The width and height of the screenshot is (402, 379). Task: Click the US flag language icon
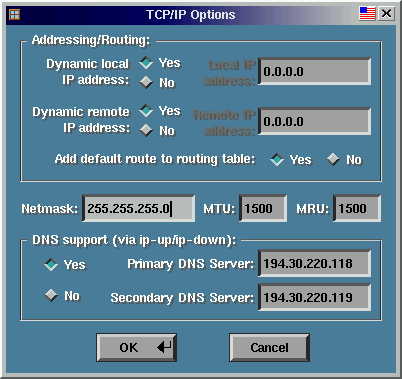(367, 14)
